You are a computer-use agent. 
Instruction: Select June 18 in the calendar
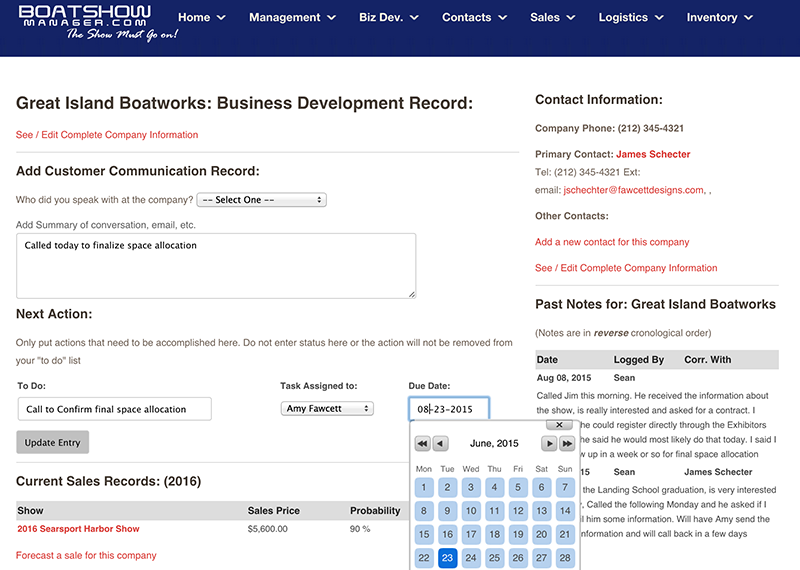coord(494,534)
